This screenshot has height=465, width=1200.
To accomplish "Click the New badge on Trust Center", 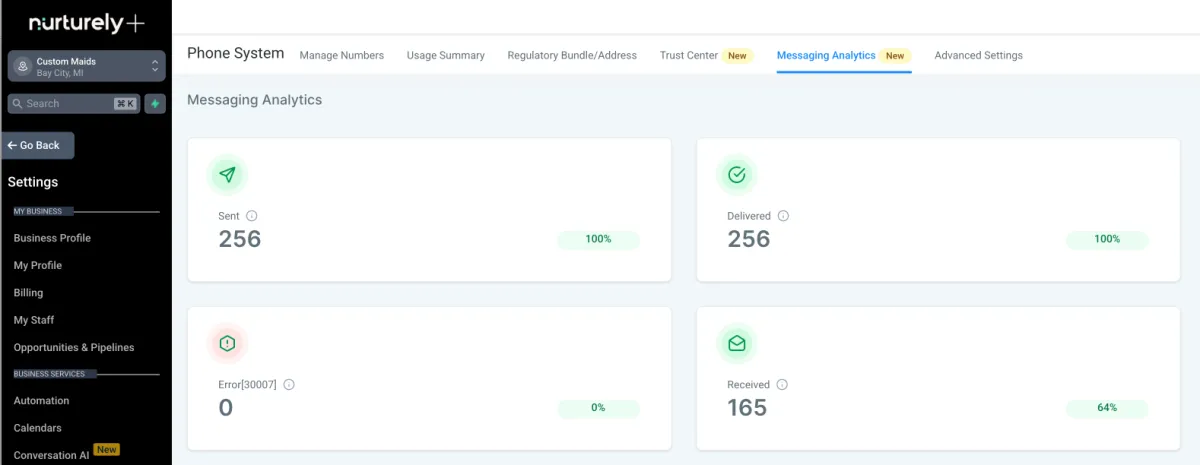I will [737, 56].
